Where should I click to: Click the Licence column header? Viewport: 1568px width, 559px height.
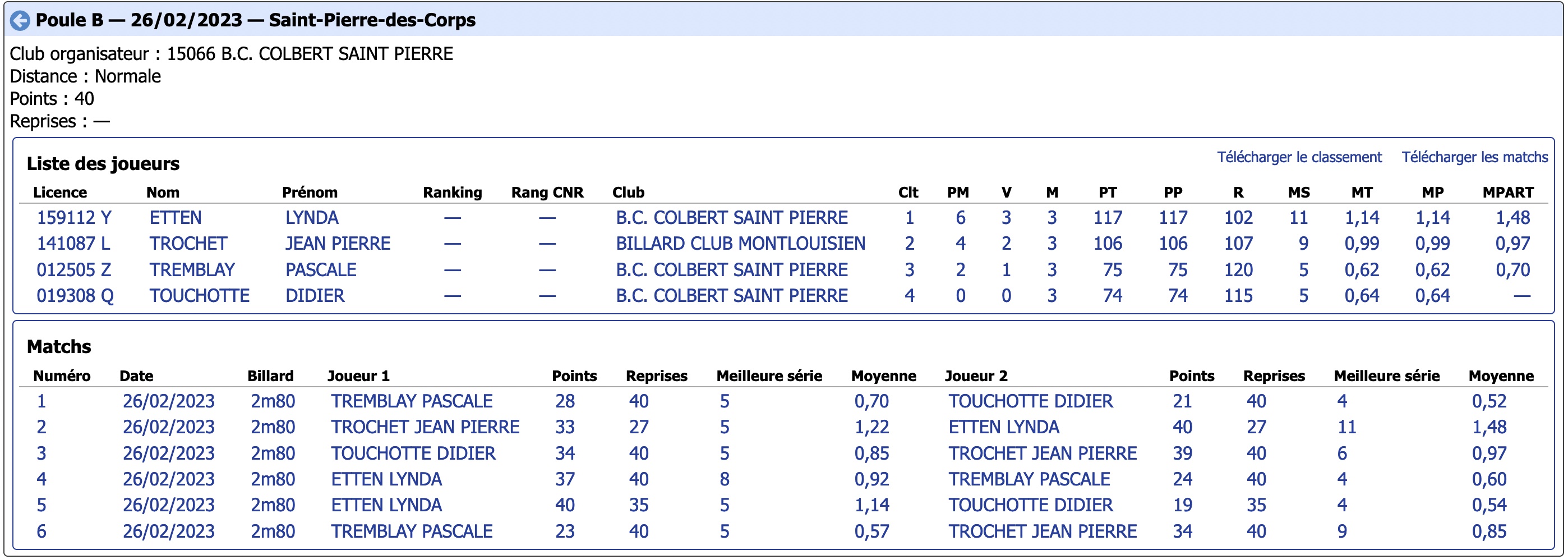tap(59, 193)
